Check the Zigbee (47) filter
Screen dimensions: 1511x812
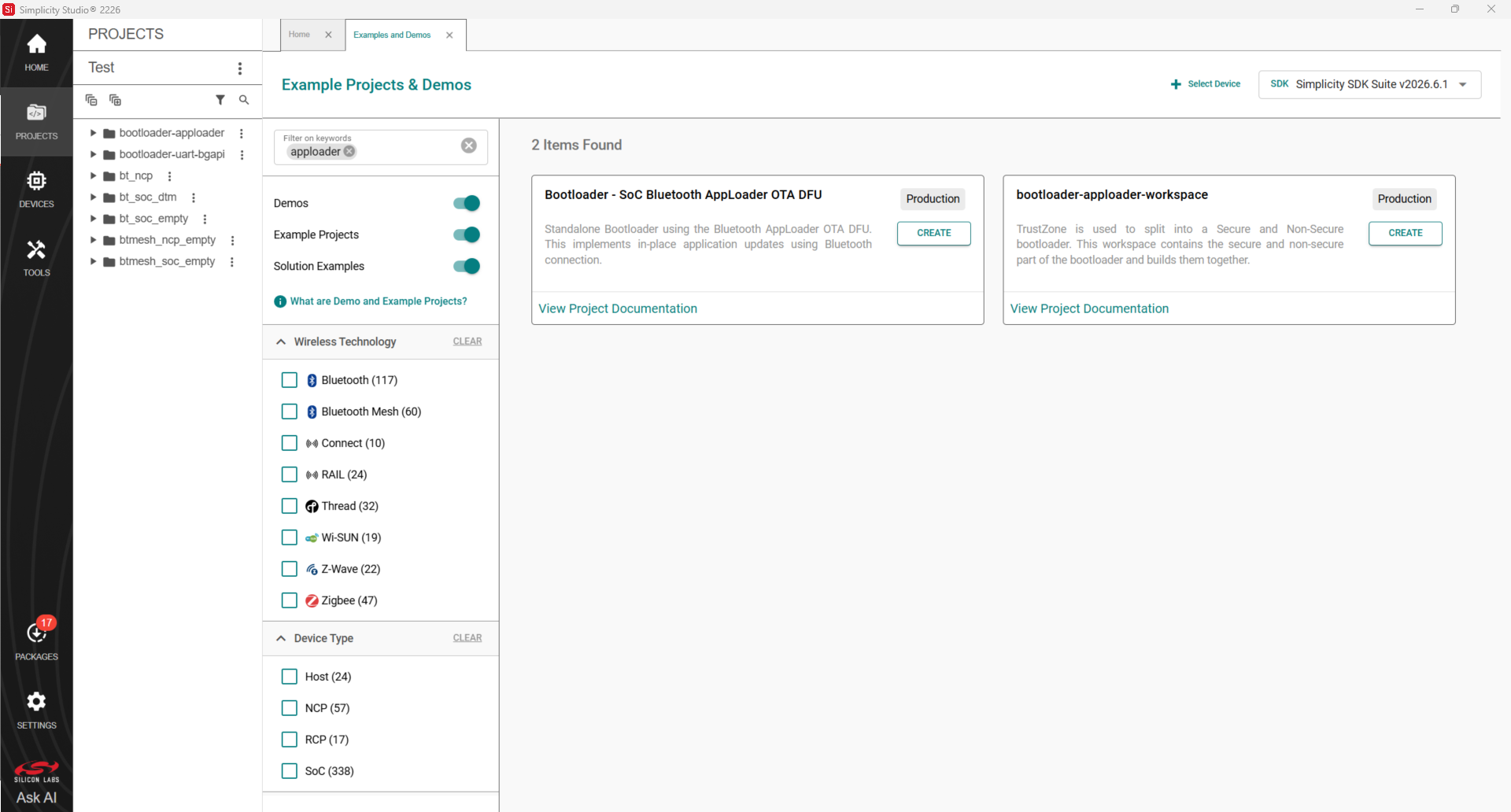(x=290, y=600)
